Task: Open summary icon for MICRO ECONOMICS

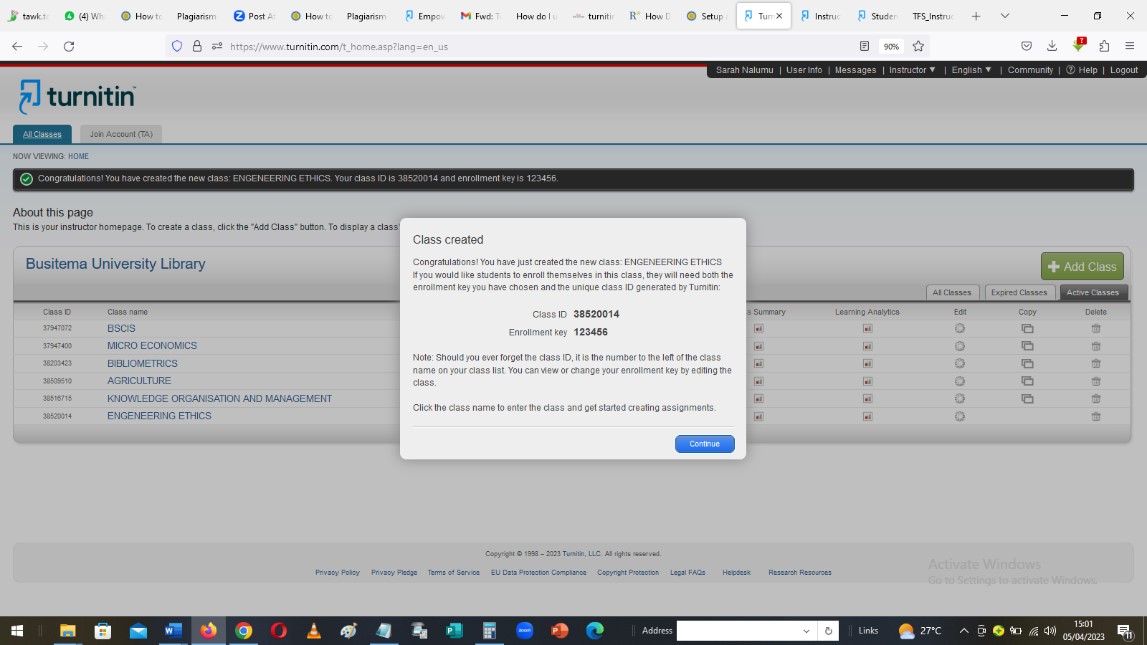Action: click(759, 346)
